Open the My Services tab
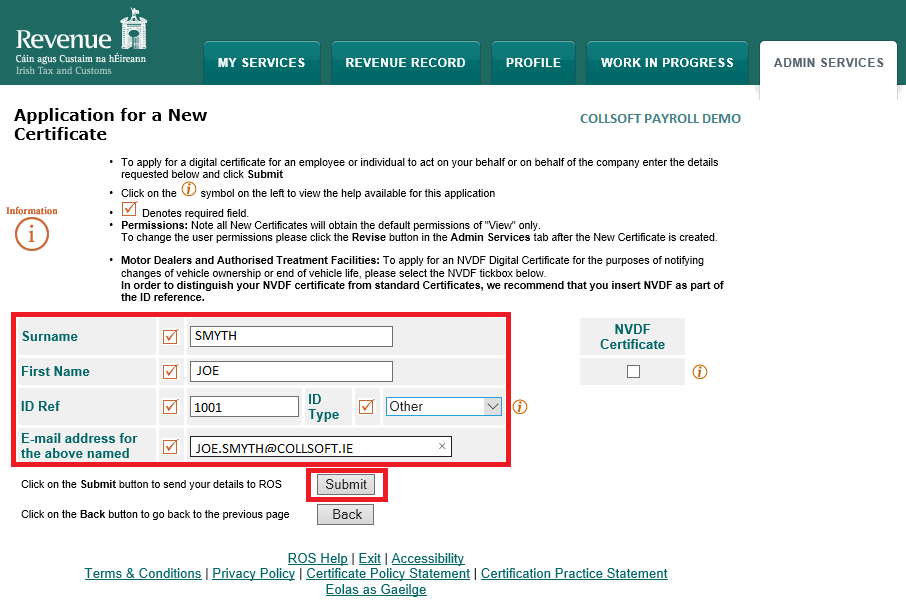The width and height of the screenshot is (906, 603). click(x=261, y=63)
